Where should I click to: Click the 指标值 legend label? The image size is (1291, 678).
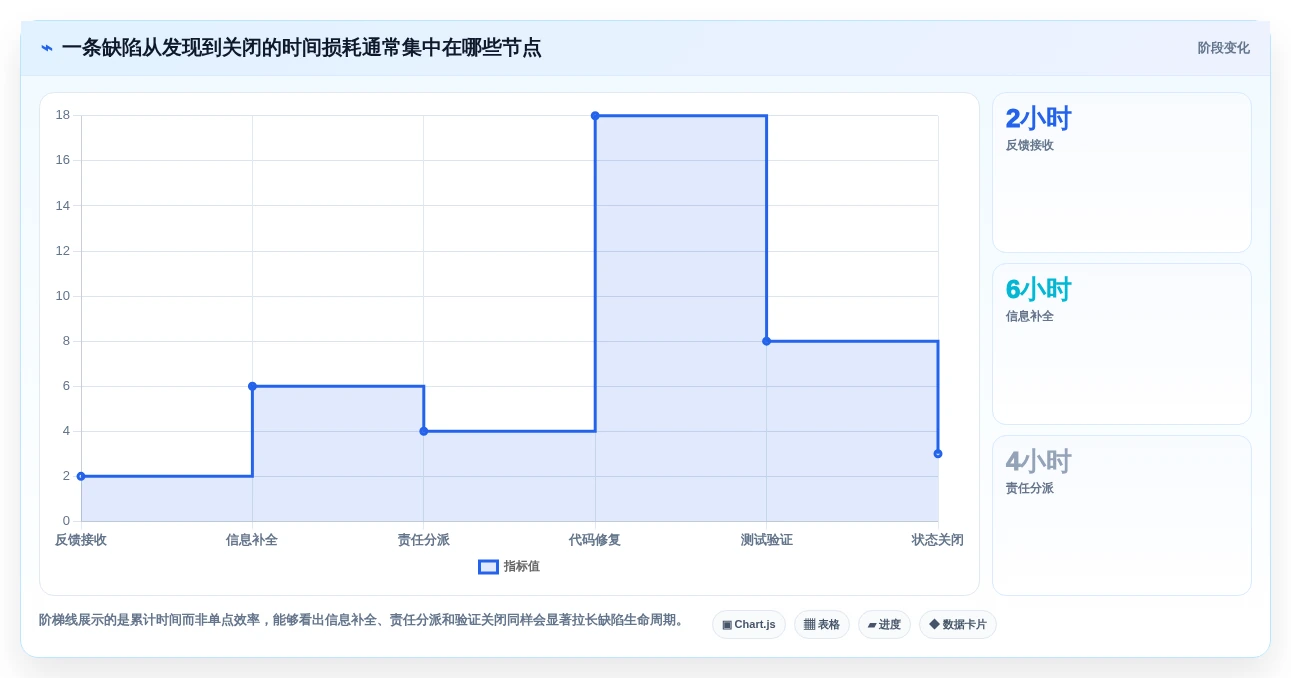(x=522, y=567)
